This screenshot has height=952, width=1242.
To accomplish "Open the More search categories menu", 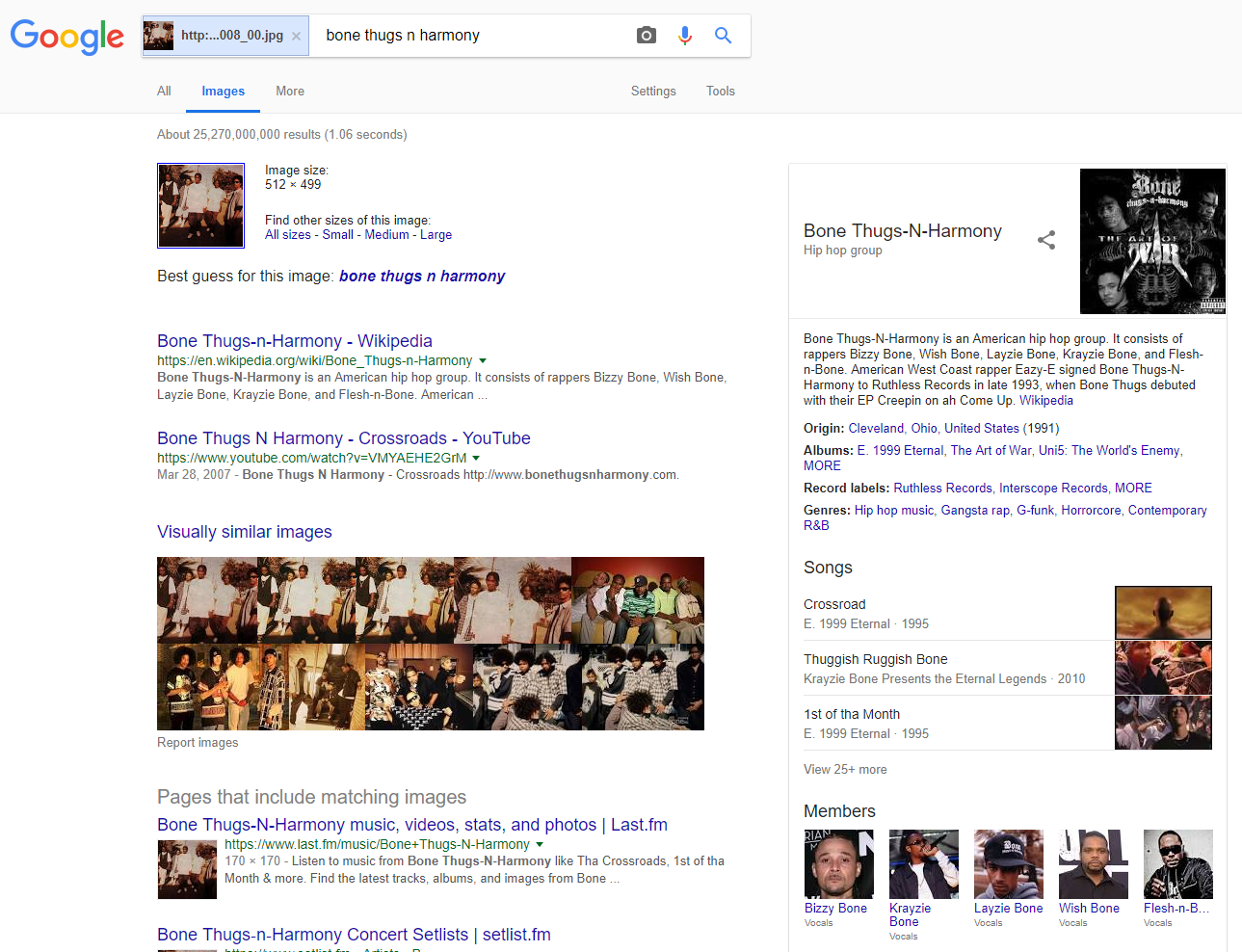I will [290, 91].
